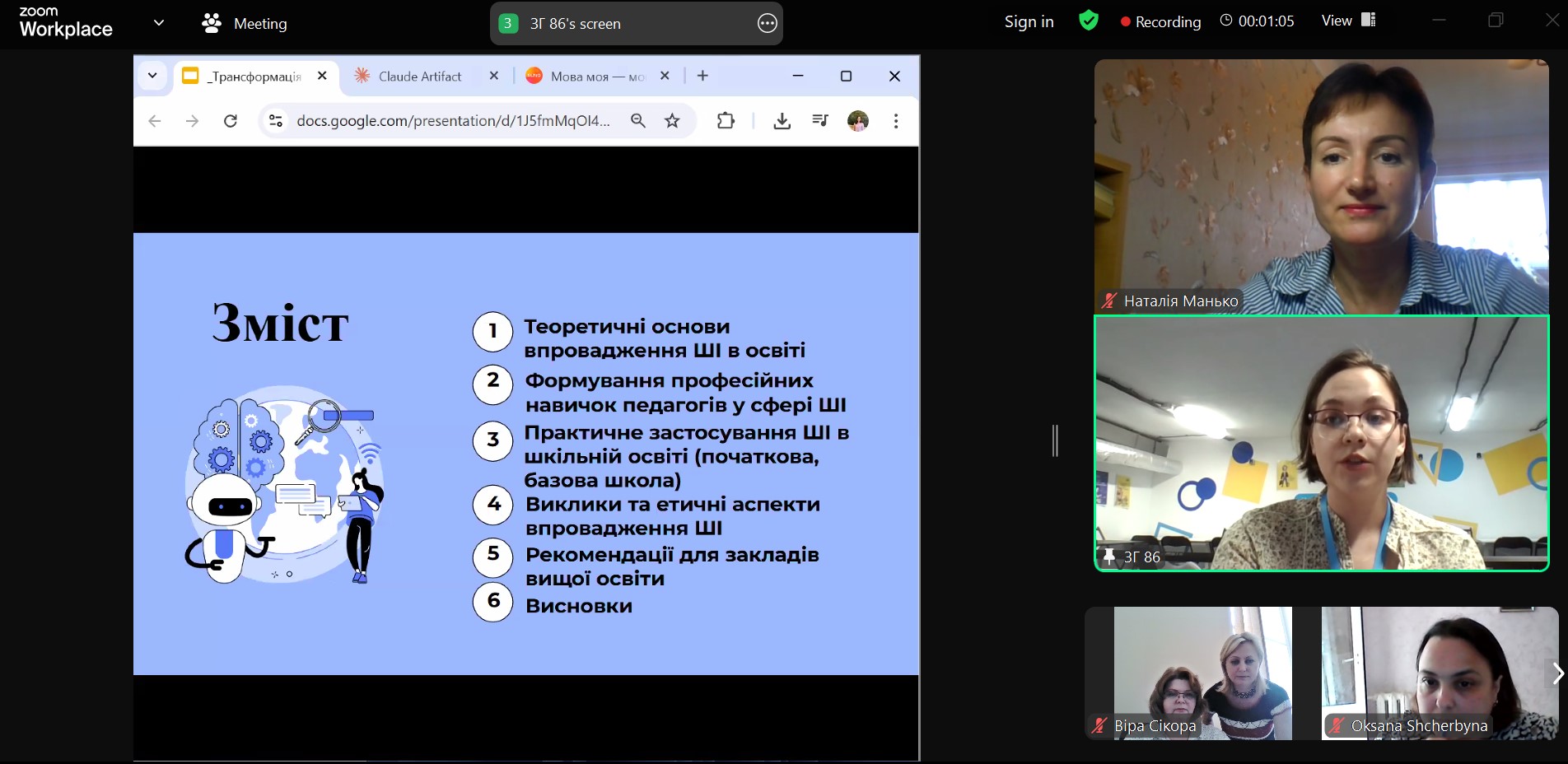Select Наталія Манько video thumbnail

[x=1321, y=186]
